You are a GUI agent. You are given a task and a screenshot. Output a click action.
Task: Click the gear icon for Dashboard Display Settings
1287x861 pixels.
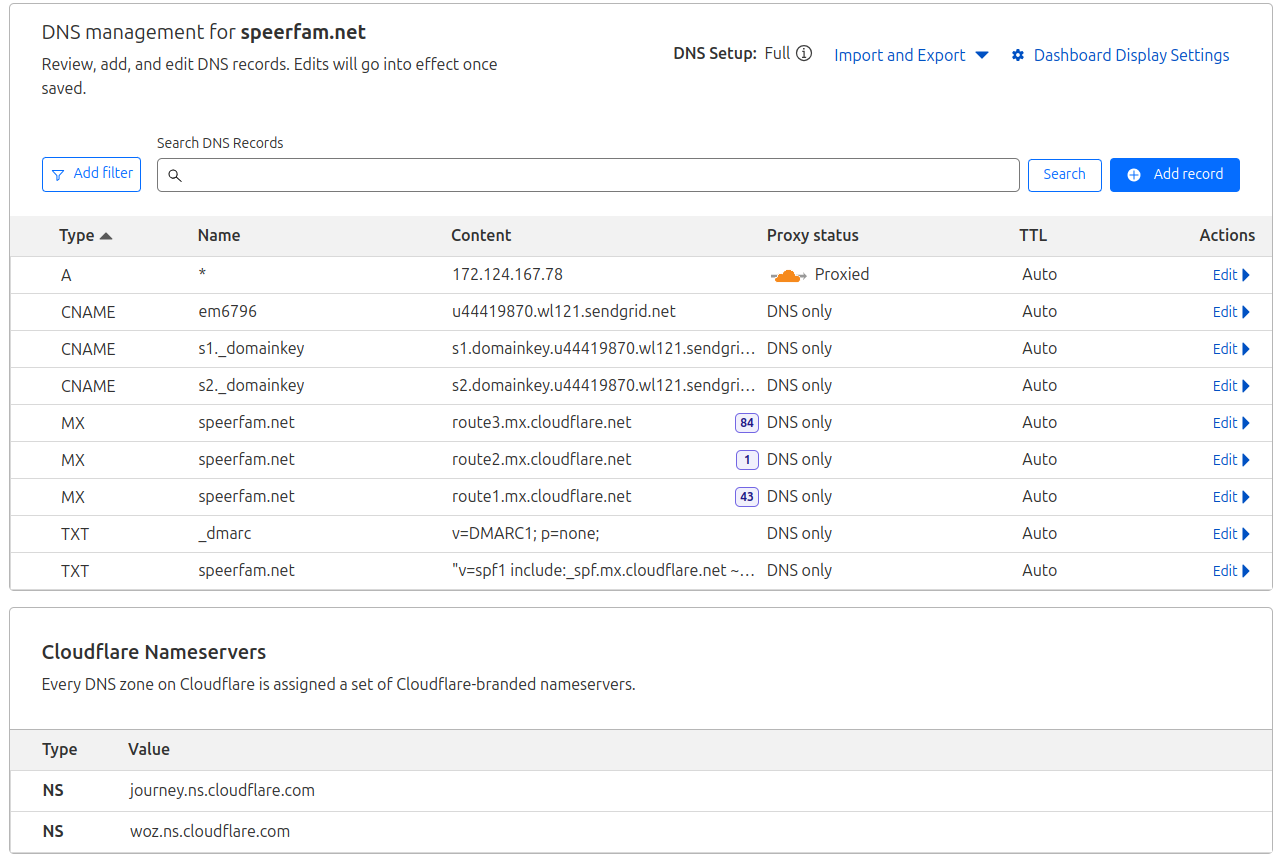click(x=1018, y=56)
